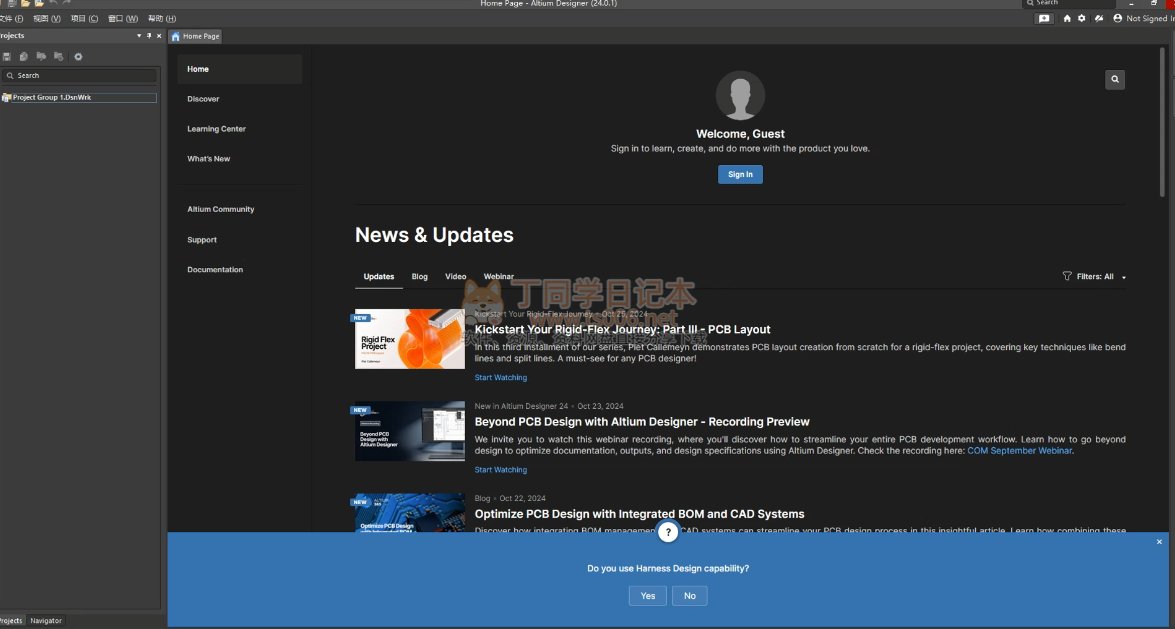Open the 窗口 (W) menu
This screenshot has width=1175, height=629.
click(123, 19)
